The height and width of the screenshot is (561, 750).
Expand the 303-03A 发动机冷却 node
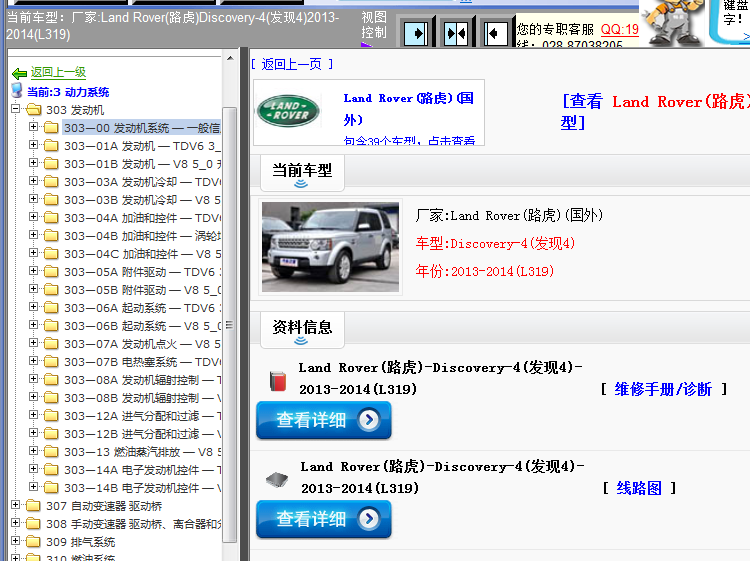coord(33,181)
